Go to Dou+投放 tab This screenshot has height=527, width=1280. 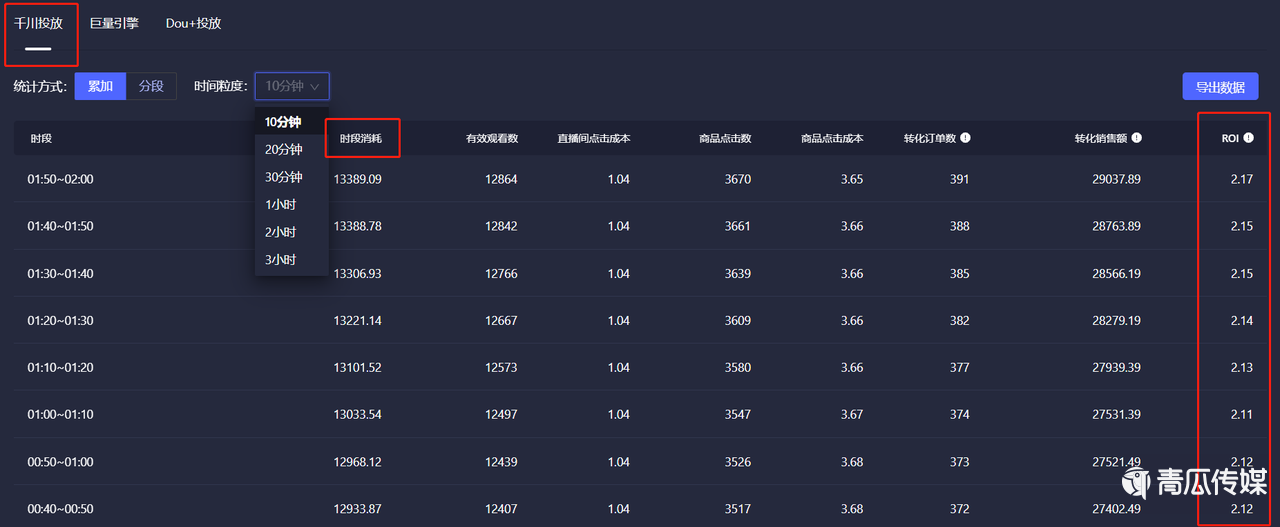(x=193, y=23)
